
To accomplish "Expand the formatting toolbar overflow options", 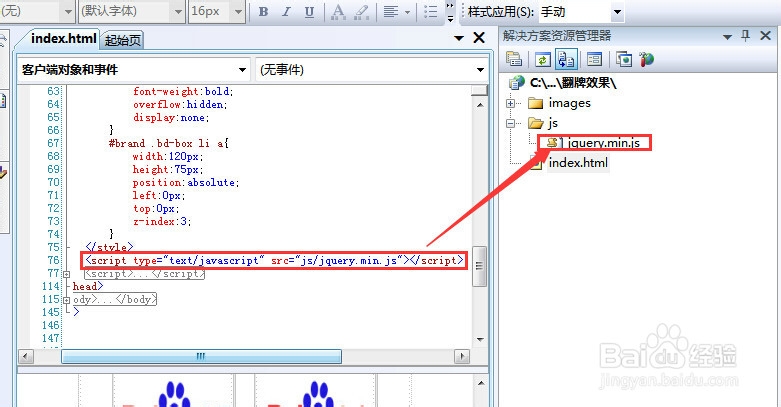I will tap(450, 12).
